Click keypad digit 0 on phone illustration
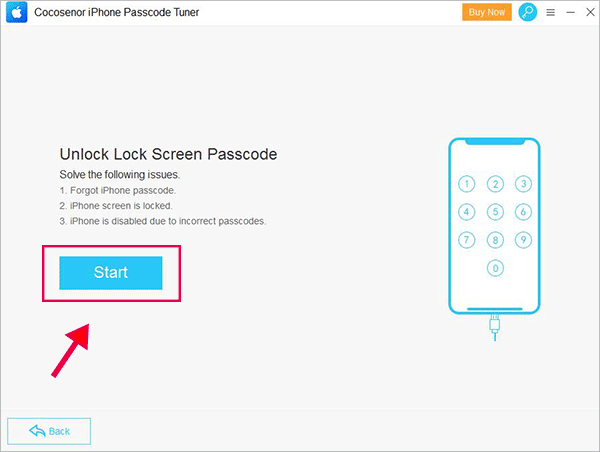600x452 pixels. point(495,268)
